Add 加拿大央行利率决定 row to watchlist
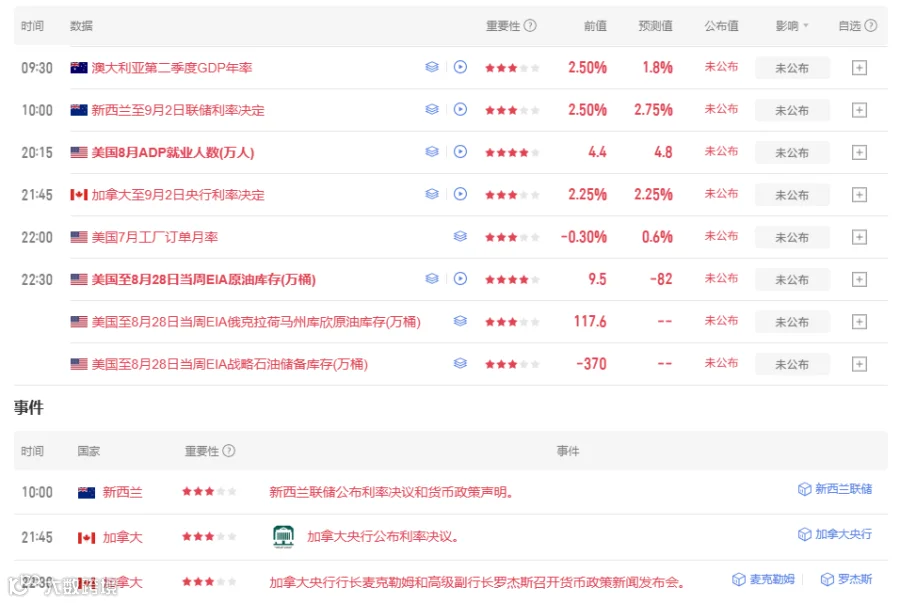Screen dimensions: 900x603 click(859, 195)
